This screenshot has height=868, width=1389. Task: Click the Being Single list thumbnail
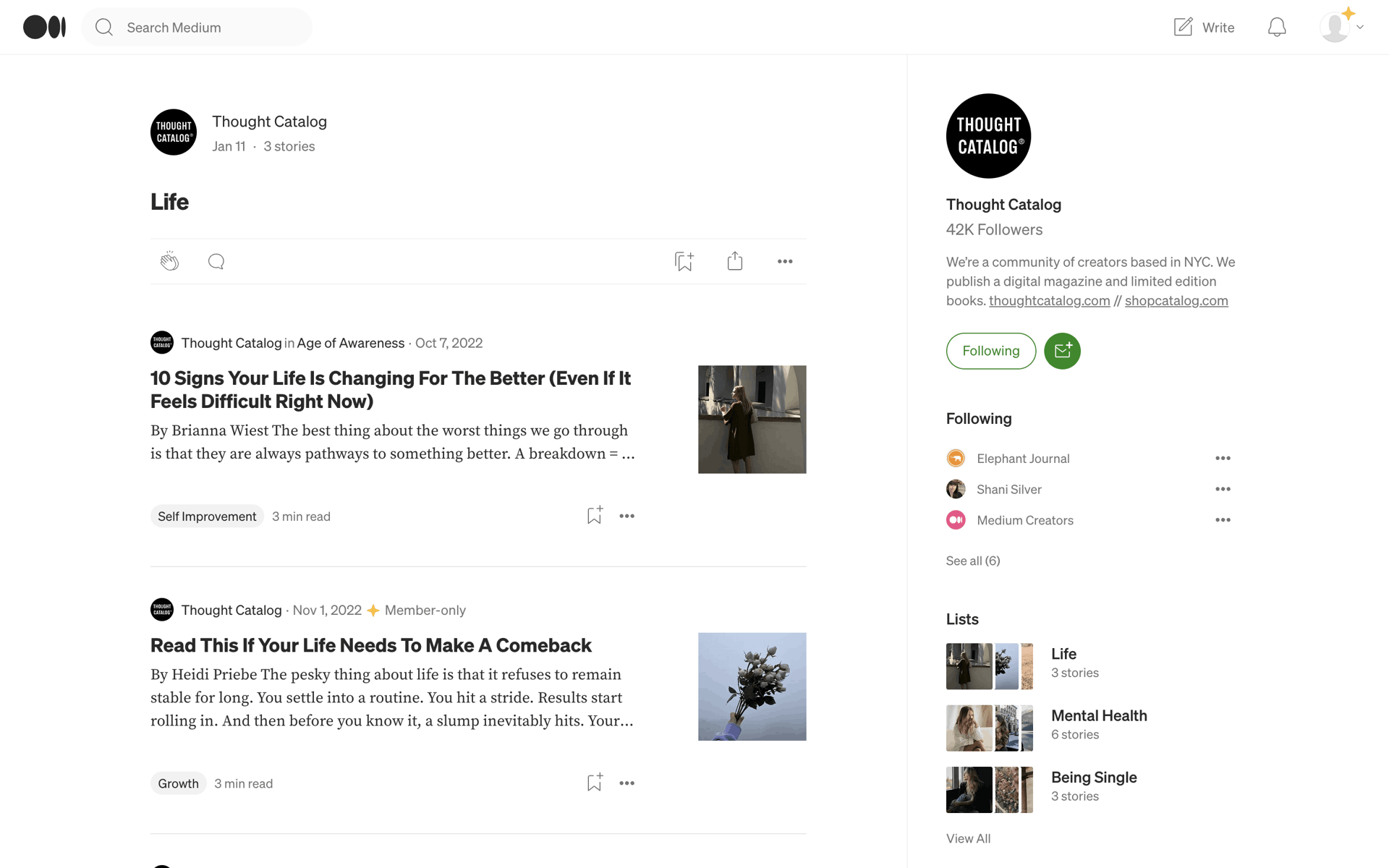[990, 790]
